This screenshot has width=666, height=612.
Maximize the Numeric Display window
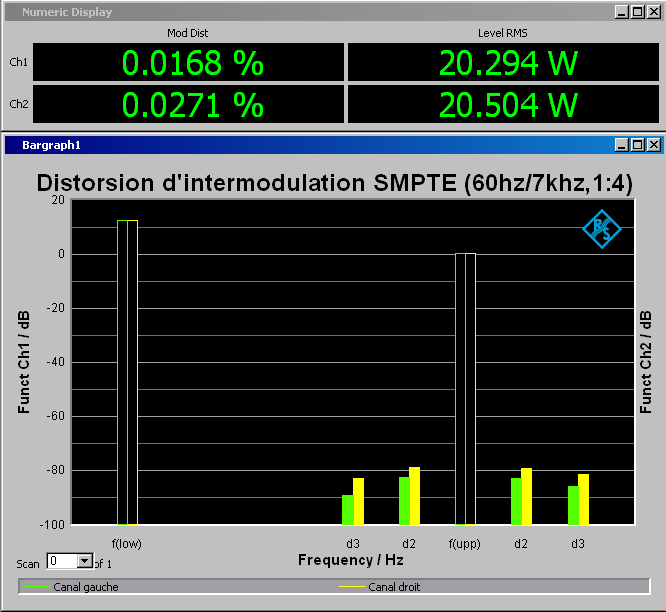(x=638, y=12)
